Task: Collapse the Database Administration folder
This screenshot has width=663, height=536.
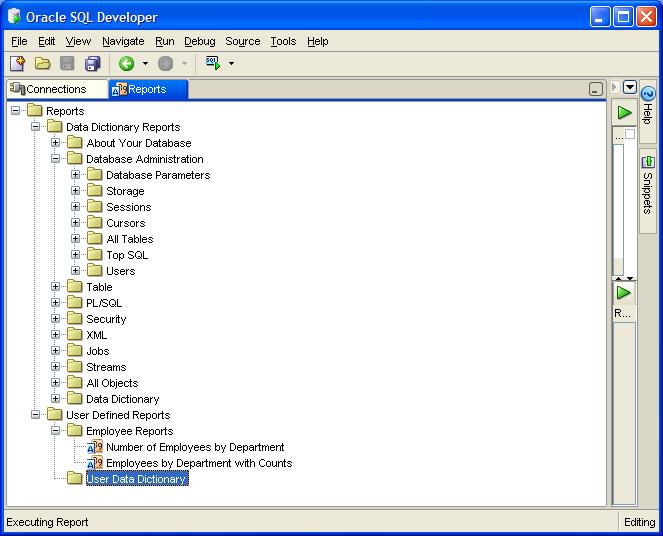Action: (55, 159)
